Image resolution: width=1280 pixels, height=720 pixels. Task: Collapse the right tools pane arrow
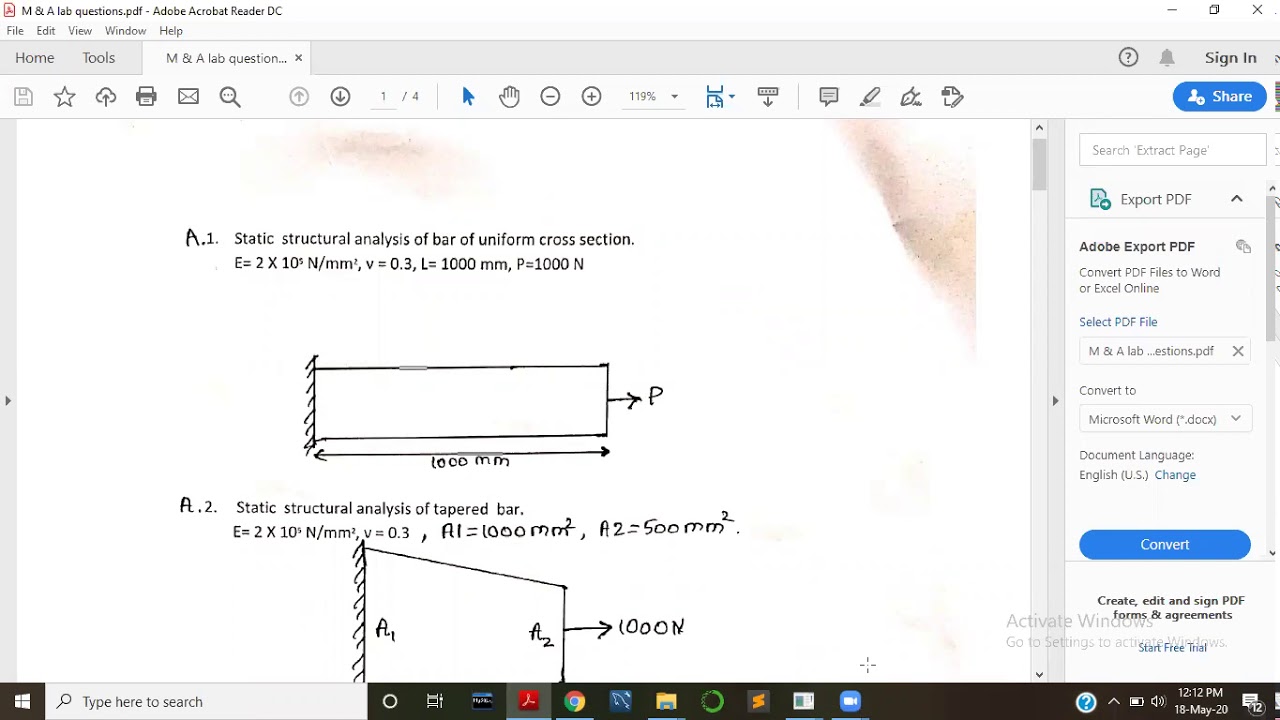point(1055,401)
